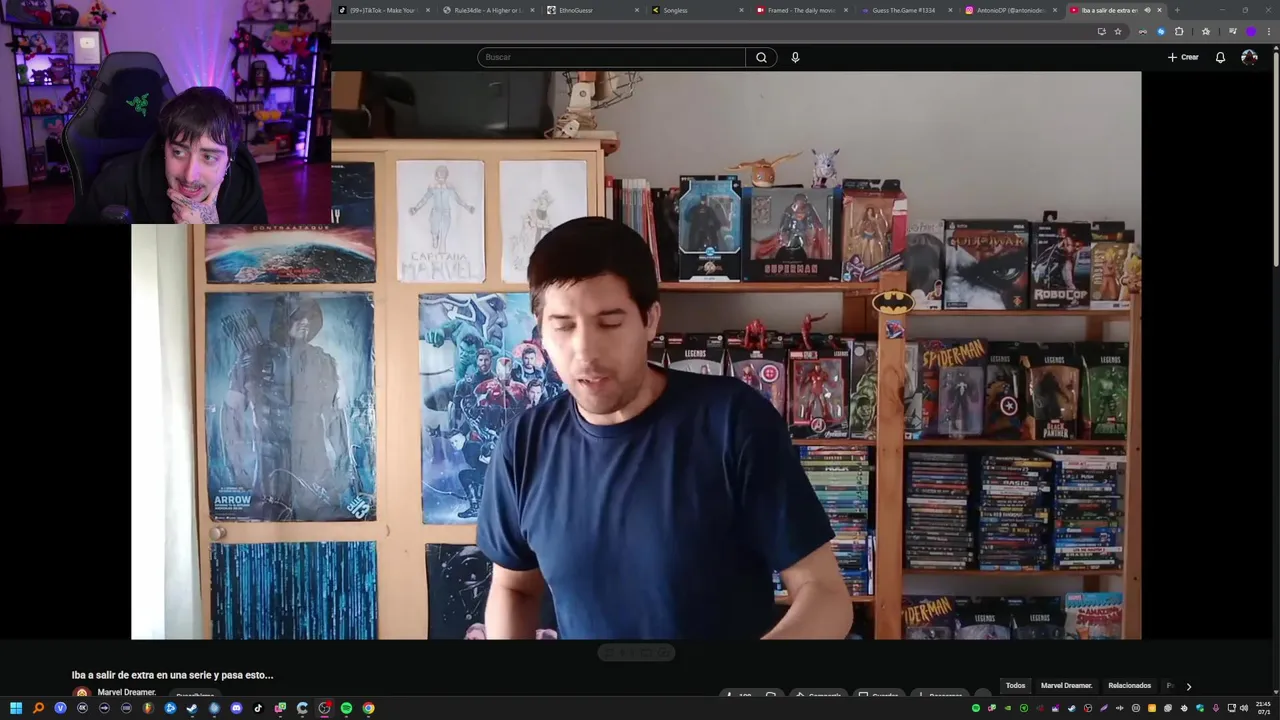
Task: Expand chips with the right chevron arrow
Action: coord(1188,686)
